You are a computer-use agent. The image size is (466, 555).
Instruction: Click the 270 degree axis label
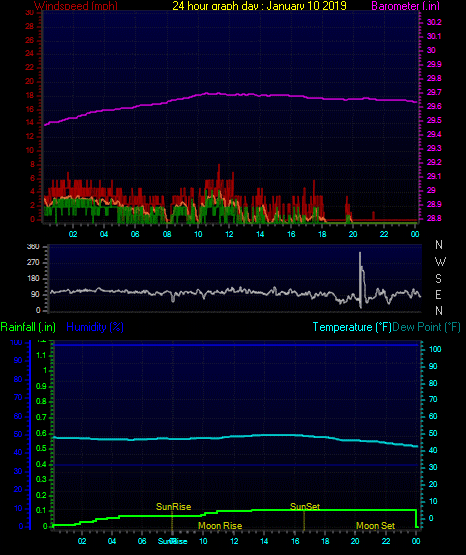(33, 262)
